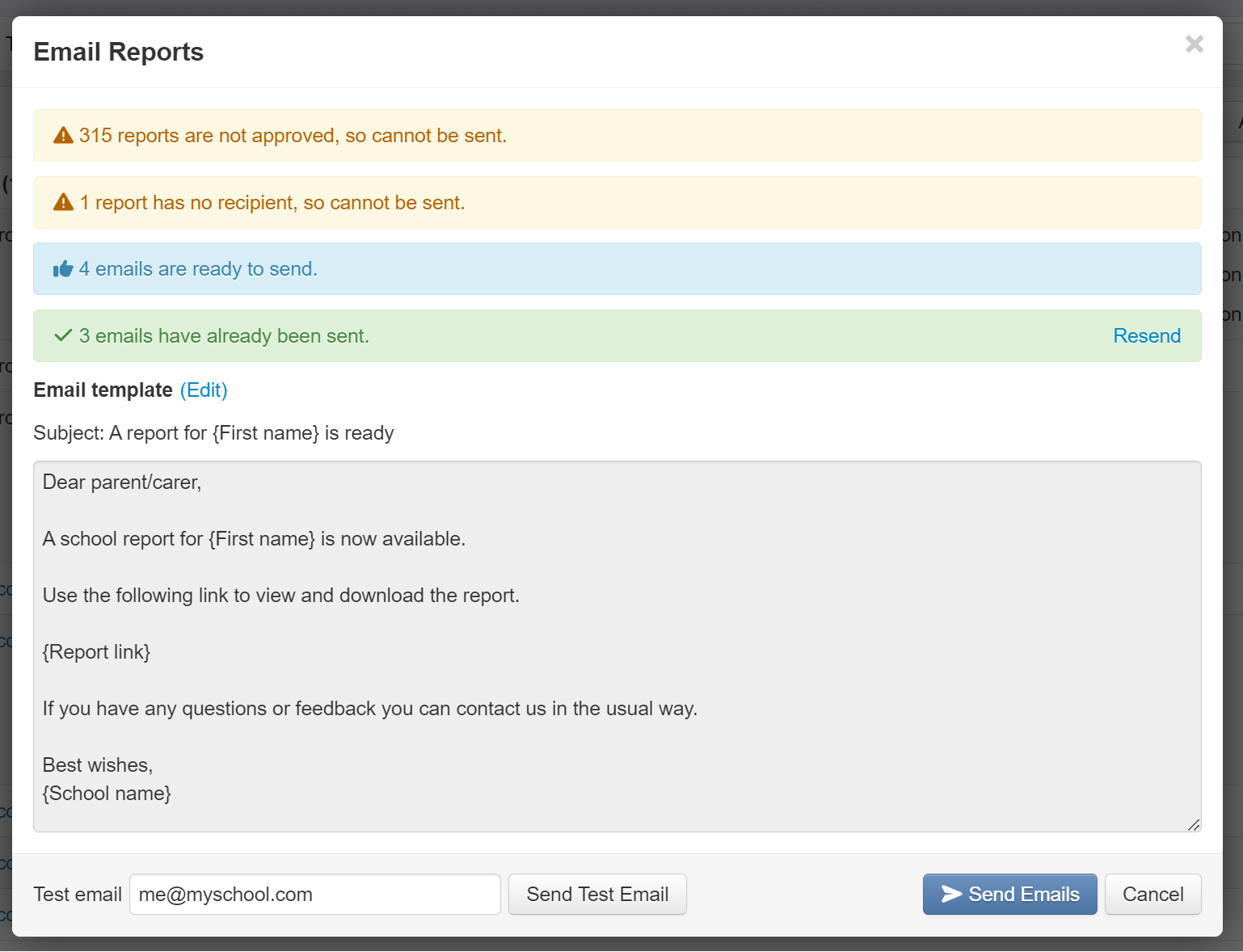Focus the Test email address field

pyautogui.click(x=315, y=895)
